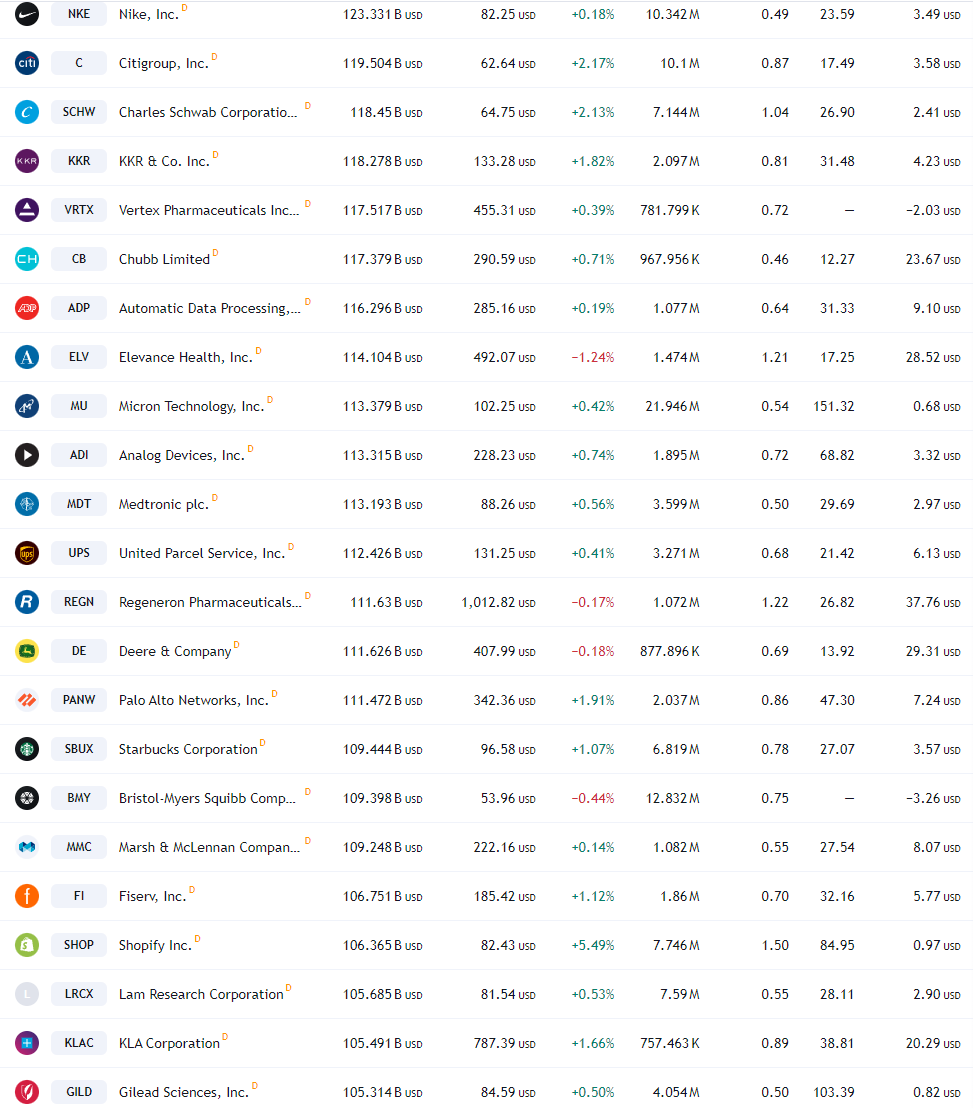The width and height of the screenshot is (973, 1108).
Task: Click the Nike swoosh logo icon
Action: point(27,14)
